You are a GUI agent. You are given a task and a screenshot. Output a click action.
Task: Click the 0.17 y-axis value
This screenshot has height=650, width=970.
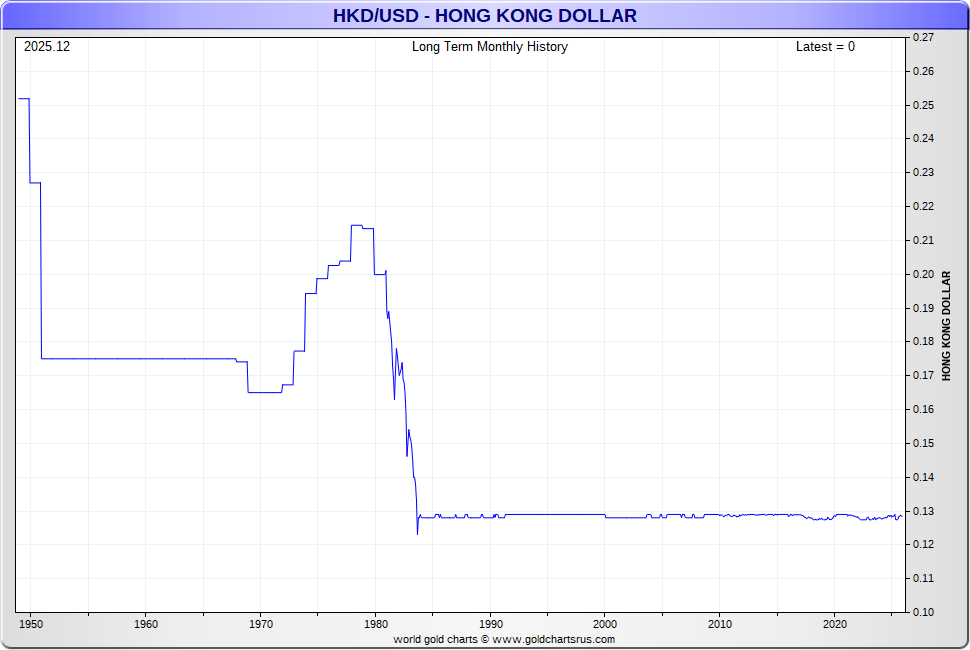(x=924, y=375)
